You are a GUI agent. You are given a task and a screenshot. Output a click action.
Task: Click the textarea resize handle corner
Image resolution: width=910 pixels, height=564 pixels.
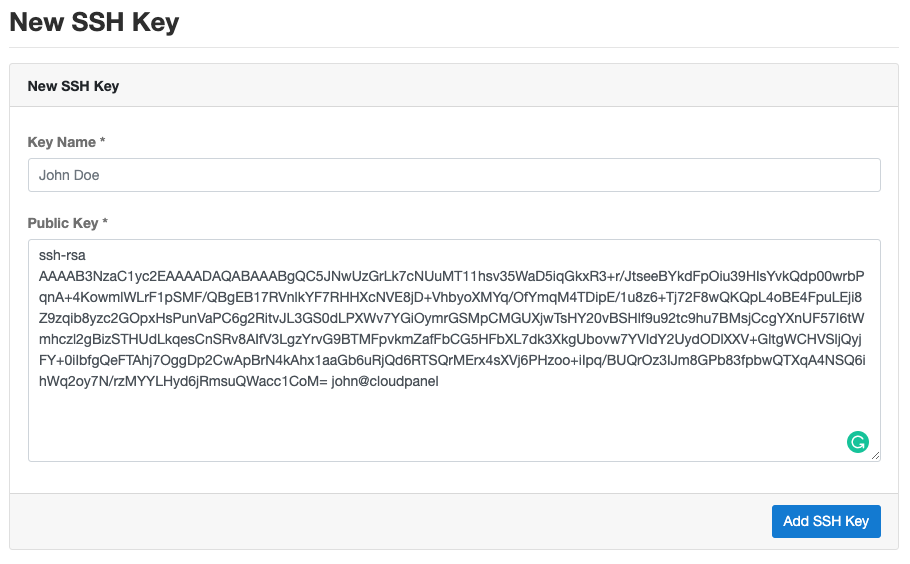click(875, 455)
